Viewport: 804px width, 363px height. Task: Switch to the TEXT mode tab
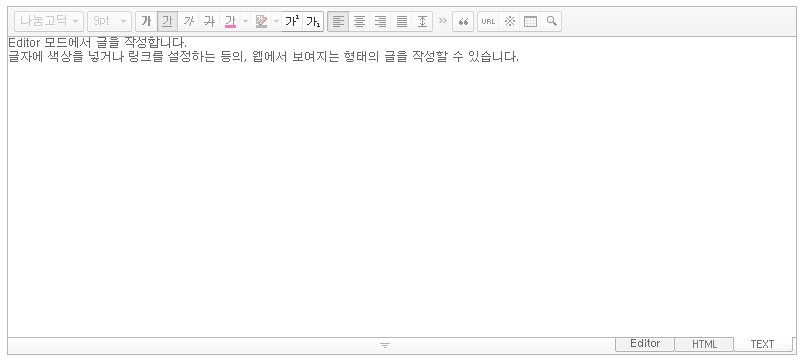(762, 344)
